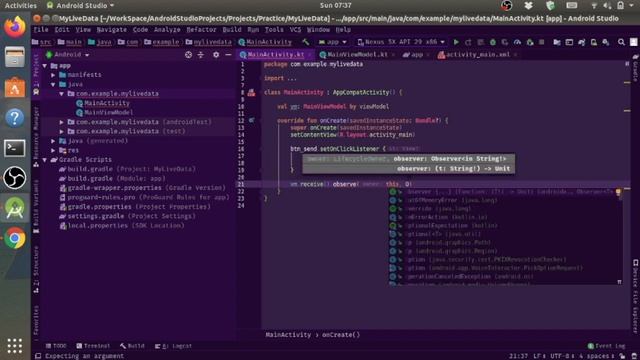Viewport: 640px width, 360px height.
Task: Click the override gutter icon at line 12
Action: 251,120
